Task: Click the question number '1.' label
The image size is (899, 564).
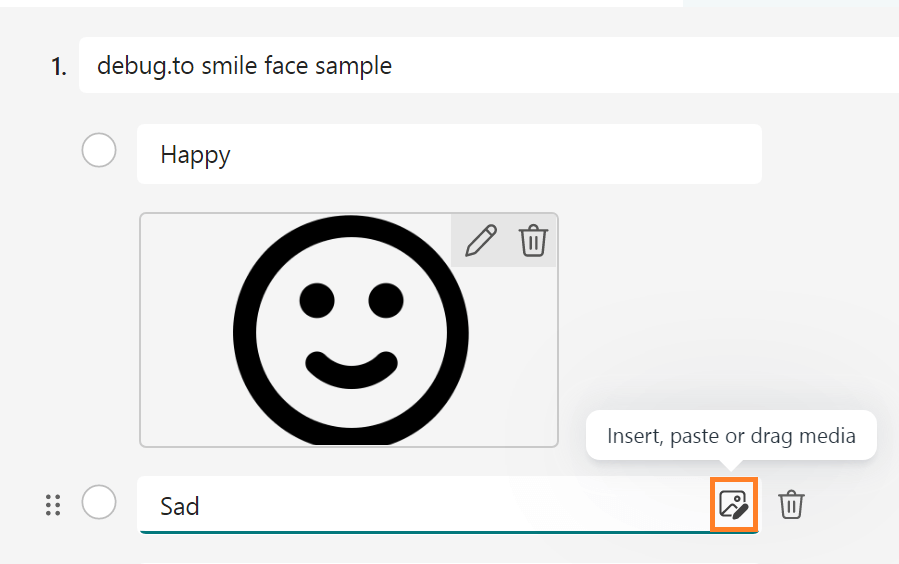Action: coord(59,67)
